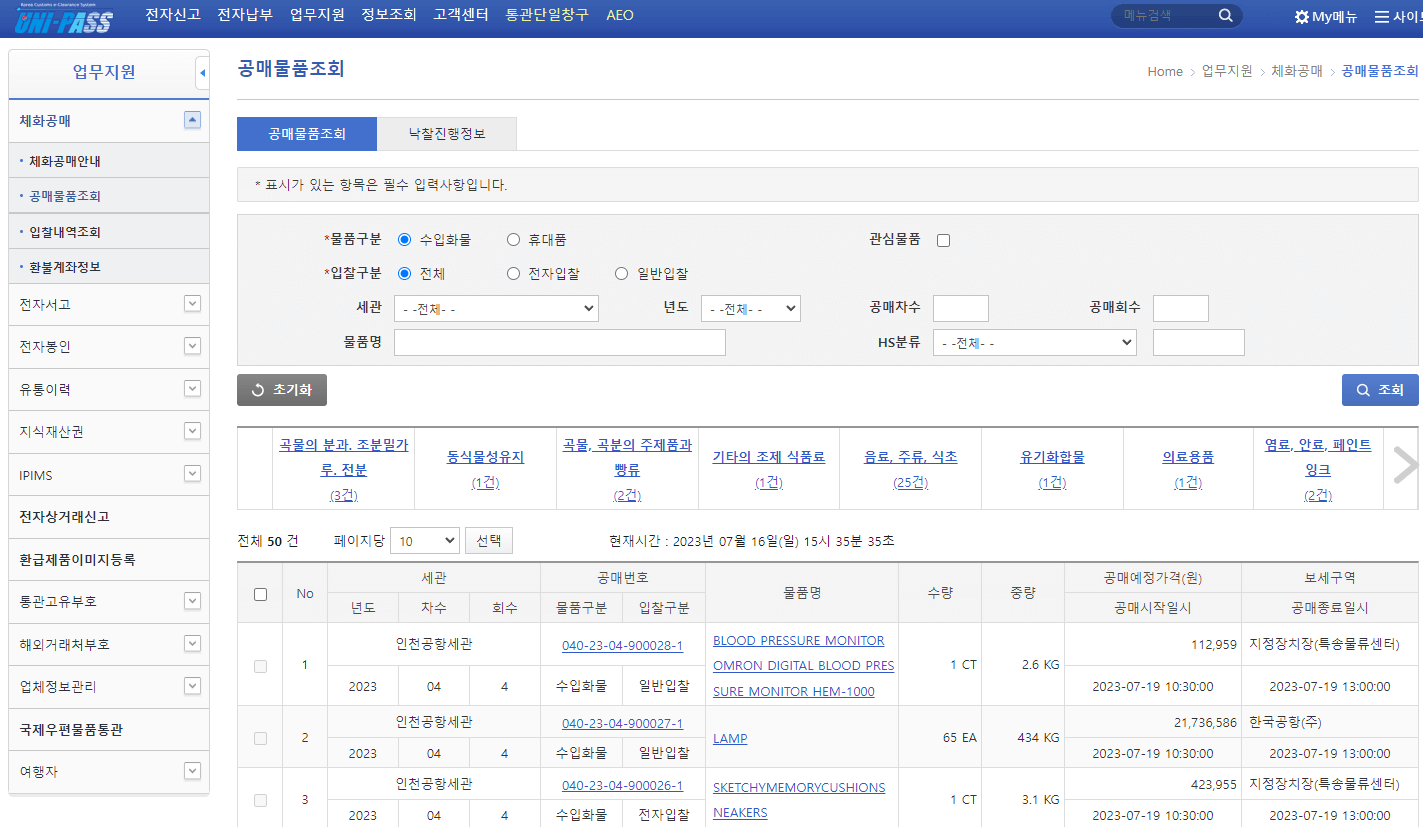
Task: Collapse the 체화공매 section
Action: click(193, 120)
